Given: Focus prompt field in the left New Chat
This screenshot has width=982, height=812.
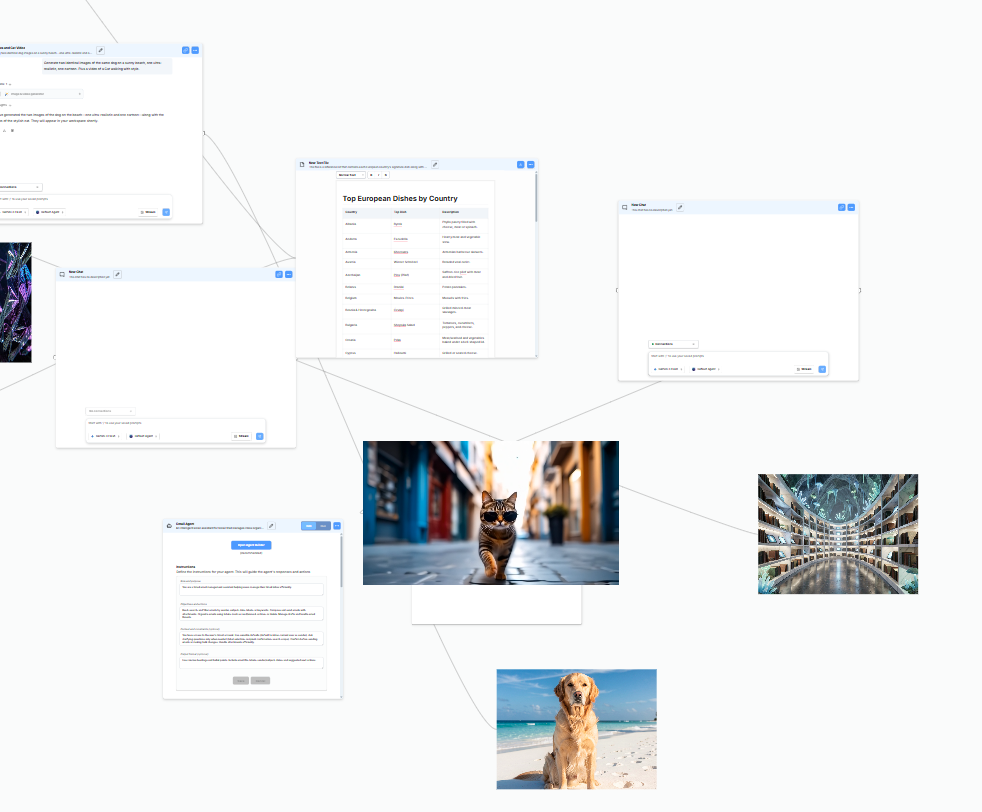Looking at the screenshot, I should (175, 423).
